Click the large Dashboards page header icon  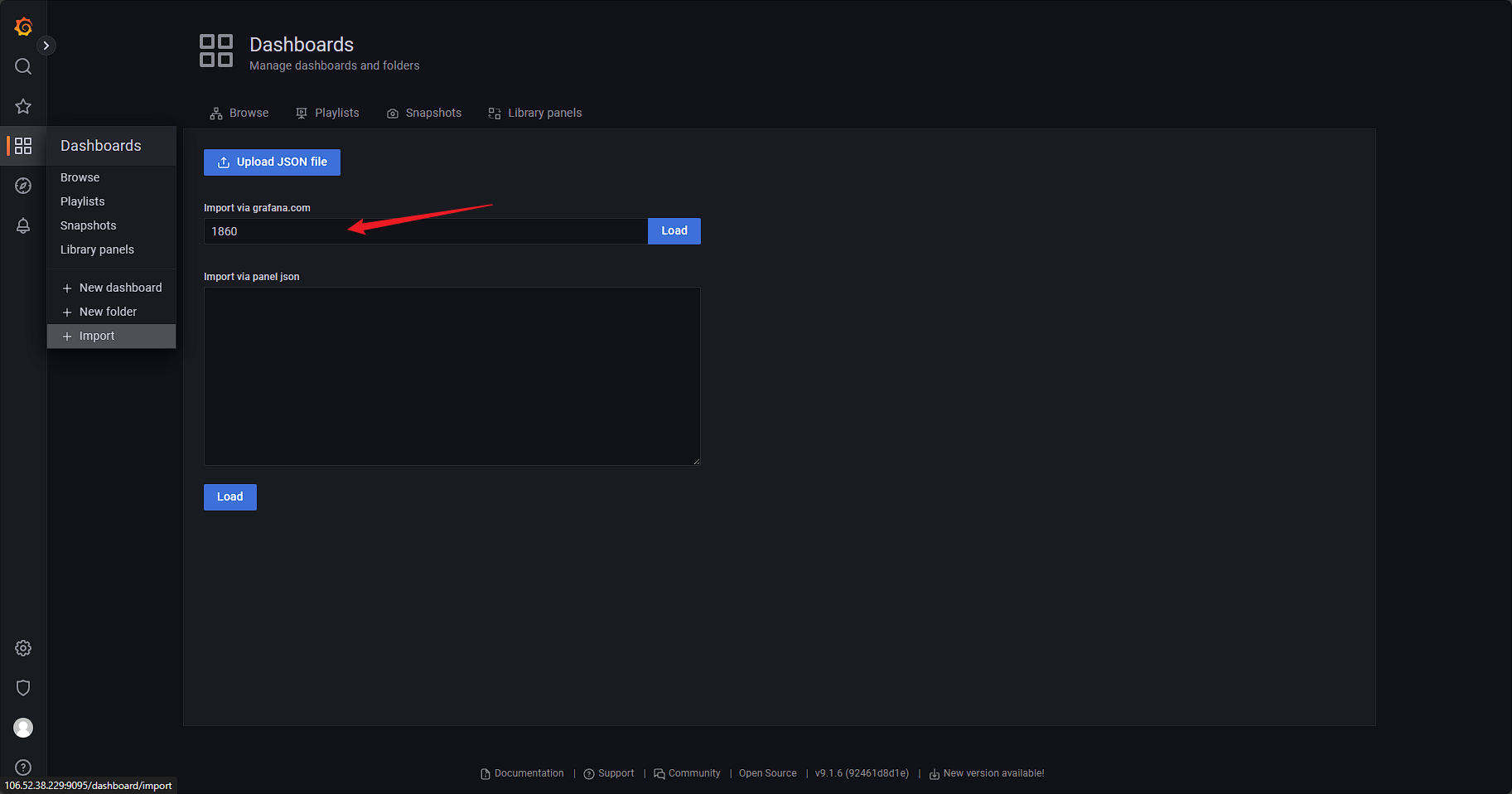tap(216, 51)
